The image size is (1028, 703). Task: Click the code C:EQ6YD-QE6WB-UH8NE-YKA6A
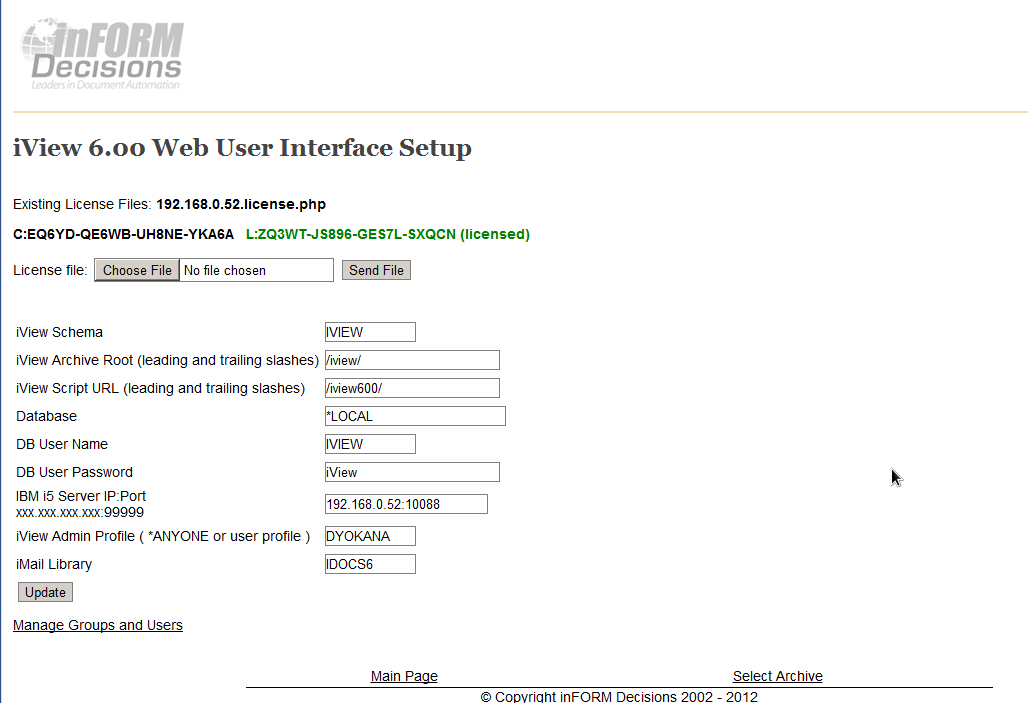123,234
